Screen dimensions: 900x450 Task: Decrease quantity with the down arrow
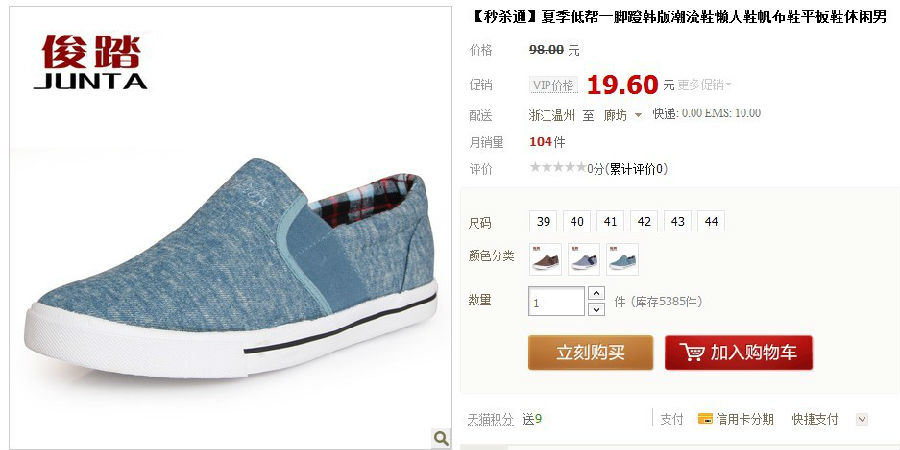click(x=597, y=309)
